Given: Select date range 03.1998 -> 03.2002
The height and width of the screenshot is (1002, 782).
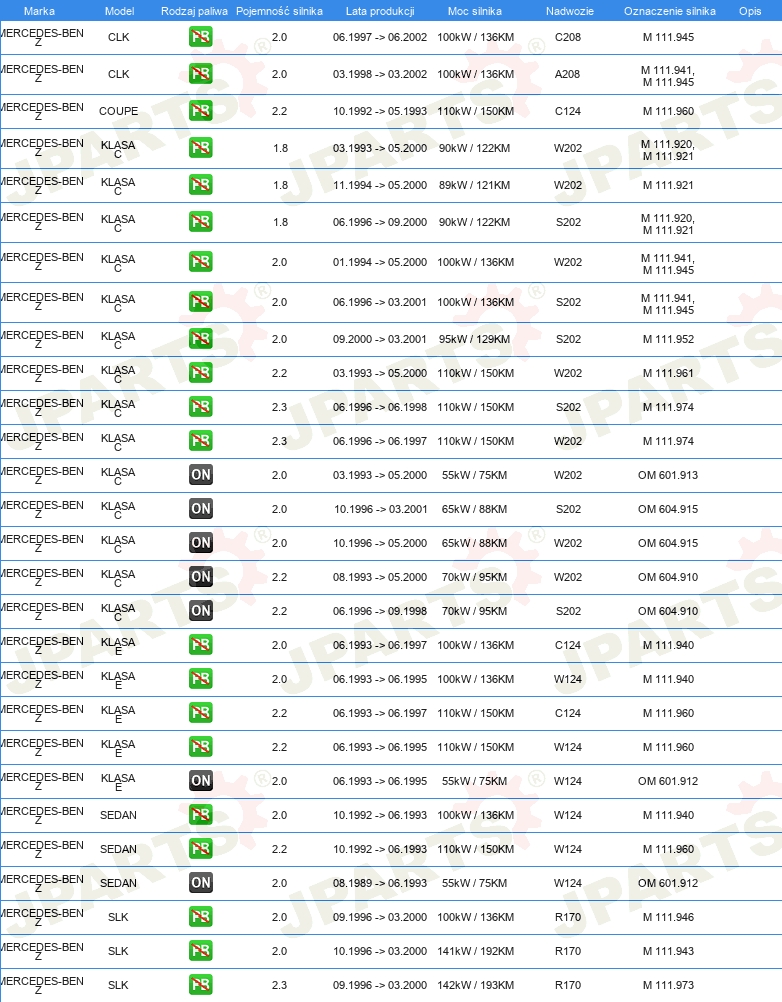Looking at the screenshot, I should (380, 74).
